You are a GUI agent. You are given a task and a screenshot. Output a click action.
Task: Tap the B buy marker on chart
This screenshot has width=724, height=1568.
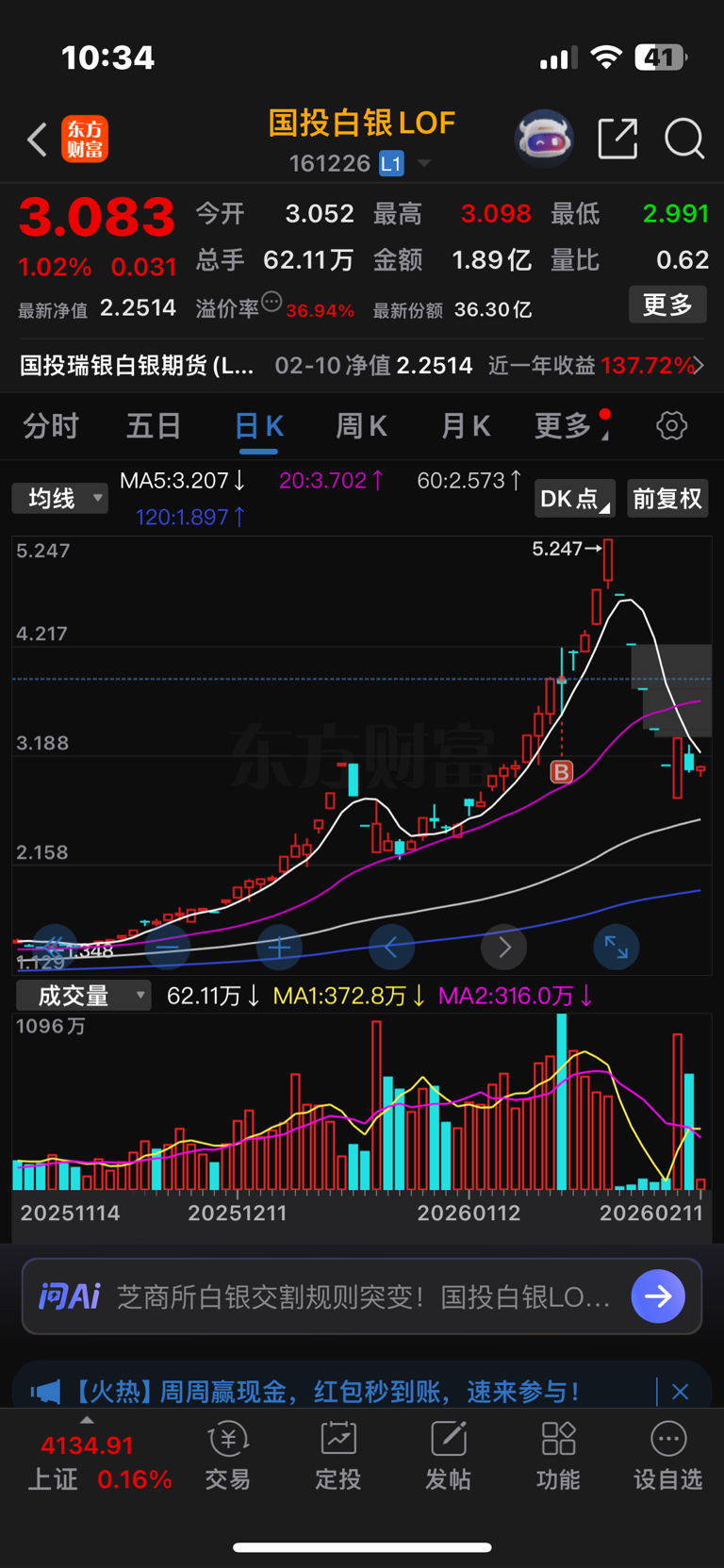pos(562,772)
